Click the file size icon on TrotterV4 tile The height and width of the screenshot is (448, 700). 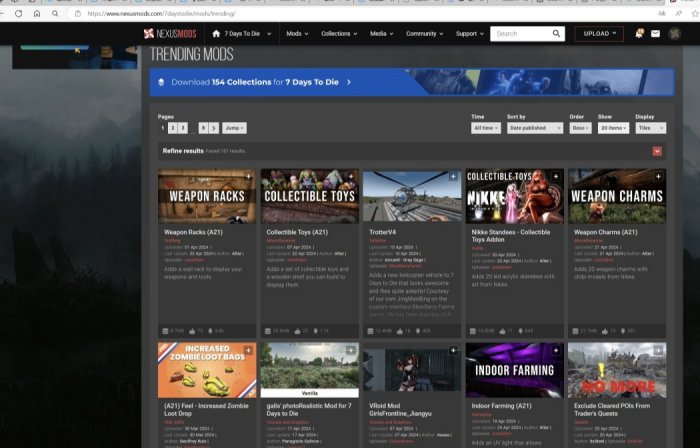click(370, 331)
